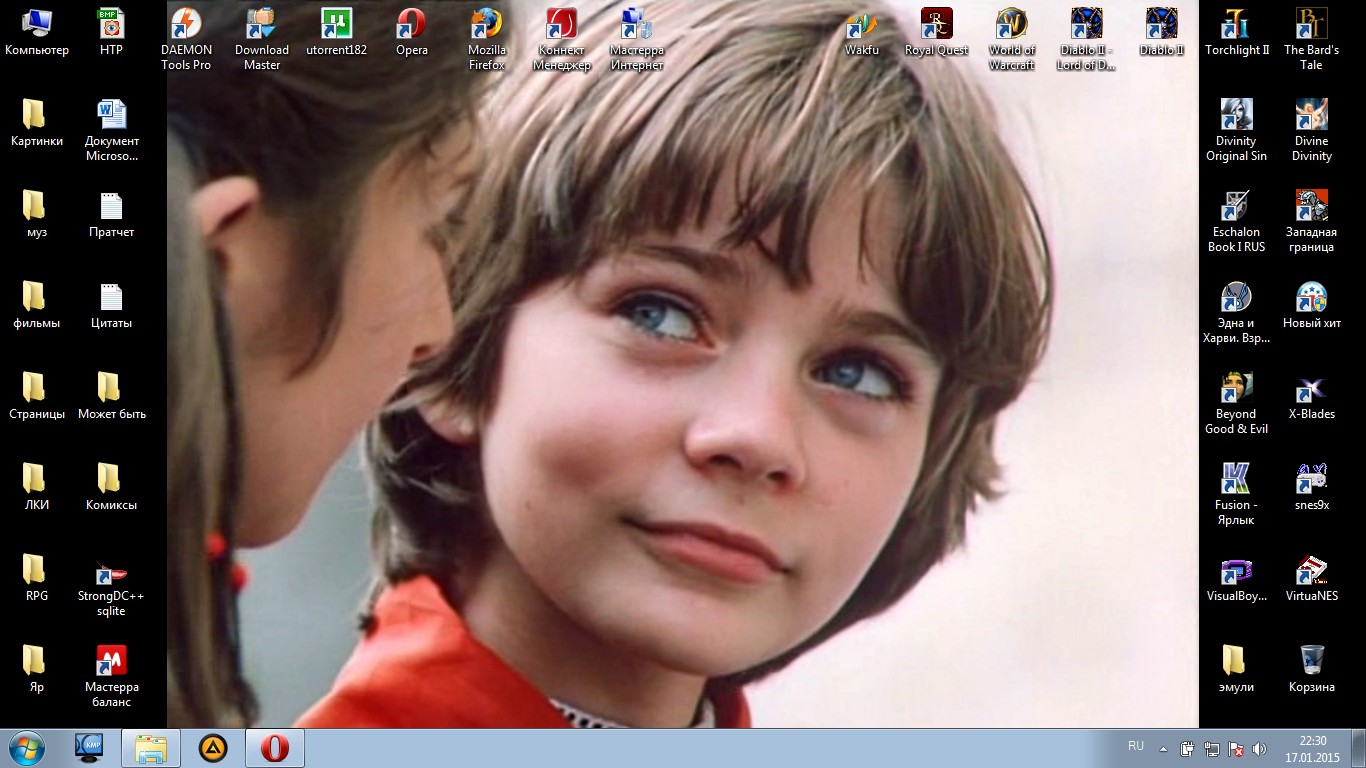The width and height of the screenshot is (1366, 768).
Task: Select the Документ Microsoft Word file
Action: coord(111,130)
